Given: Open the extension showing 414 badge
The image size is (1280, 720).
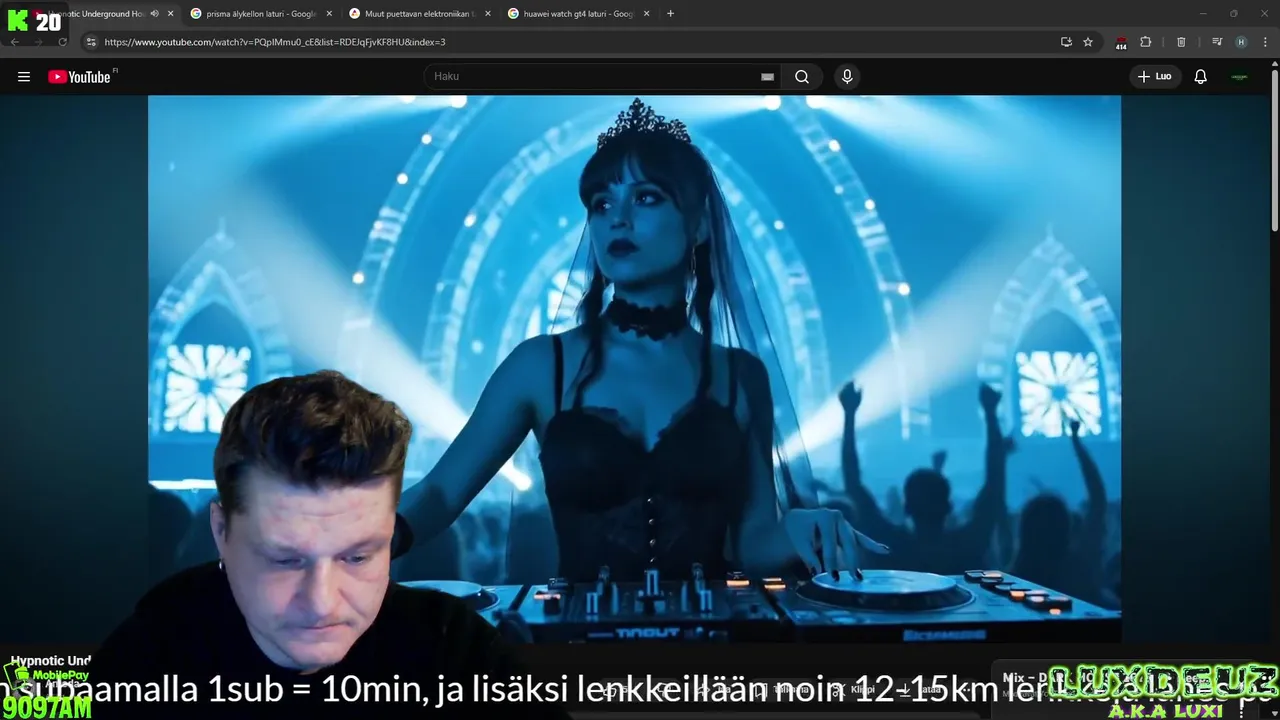Looking at the screenshot, I should coord(1121,42).
